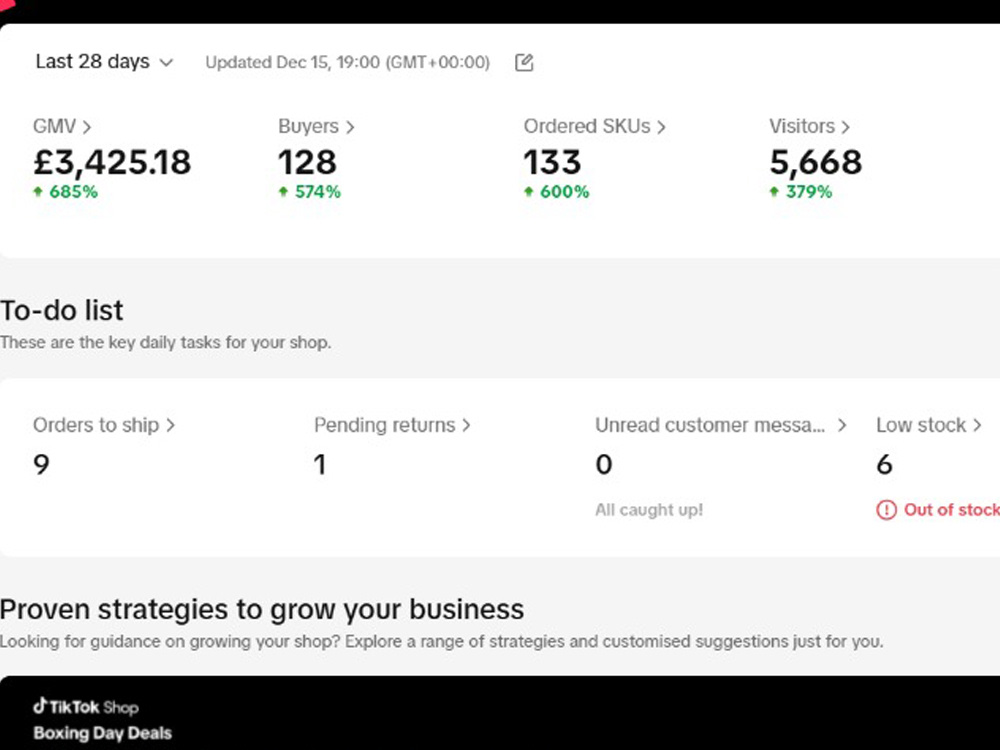Click the TikTok Shop logo in banner
This screenshot has width=1000, height=750.
pos(85,707)
